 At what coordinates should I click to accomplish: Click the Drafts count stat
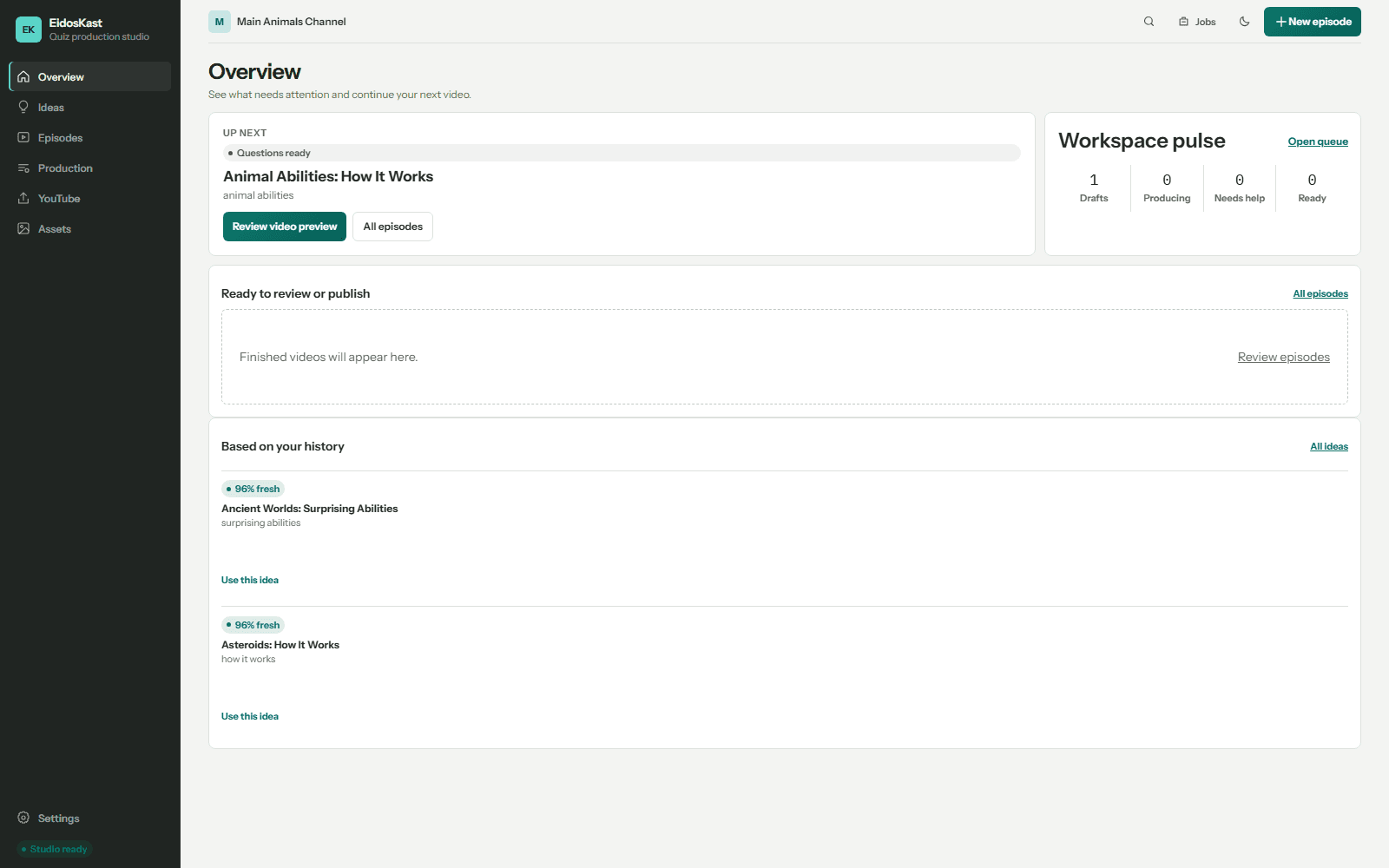tap(1094, 187)
